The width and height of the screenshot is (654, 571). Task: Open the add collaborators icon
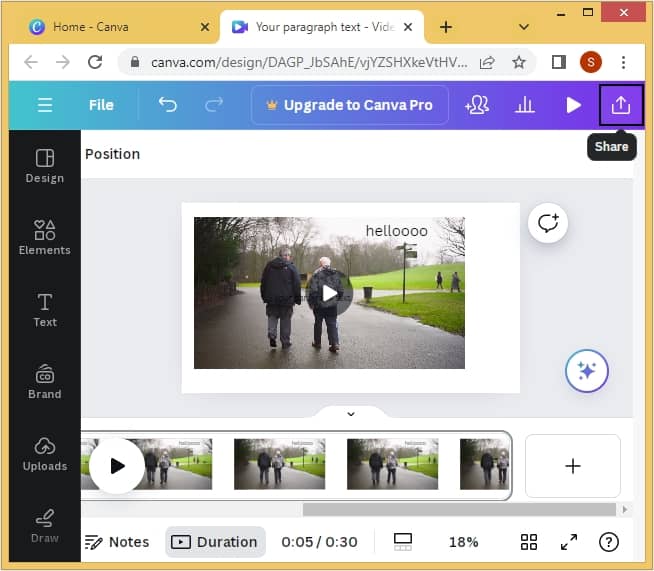477,105
